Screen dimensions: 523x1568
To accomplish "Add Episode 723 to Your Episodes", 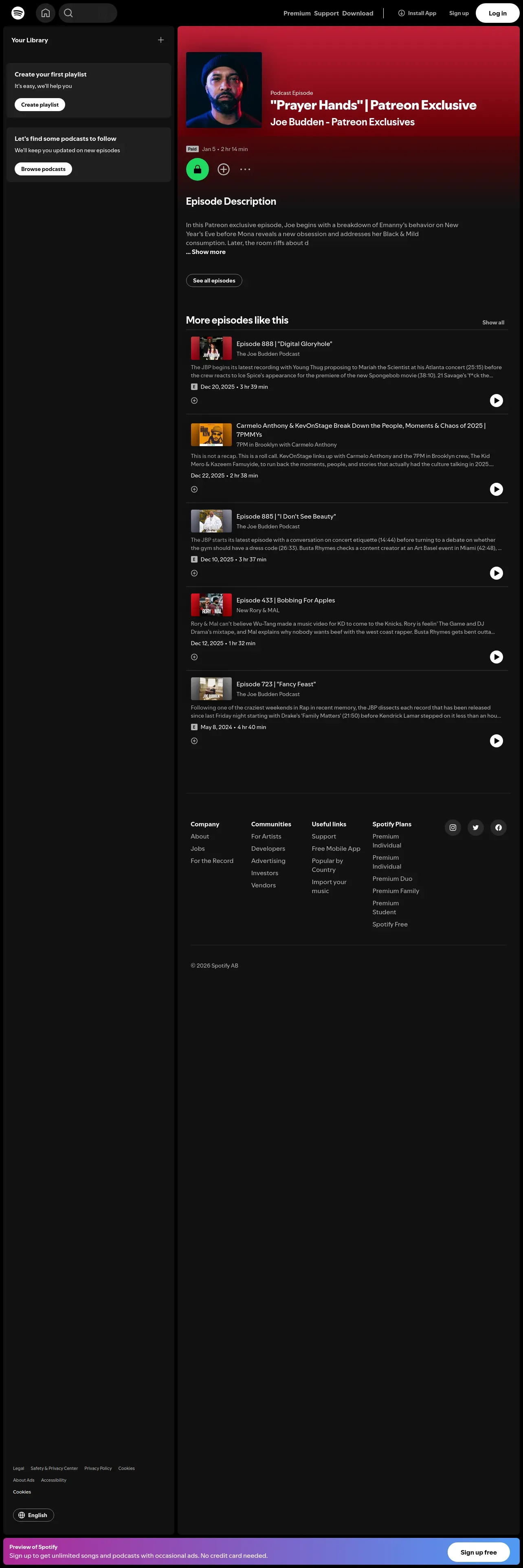I will (194, 741).
